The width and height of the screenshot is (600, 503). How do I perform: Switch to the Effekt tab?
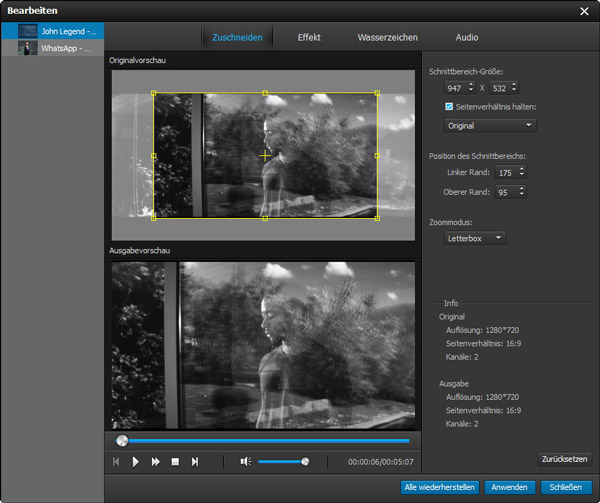pos(309,37)
